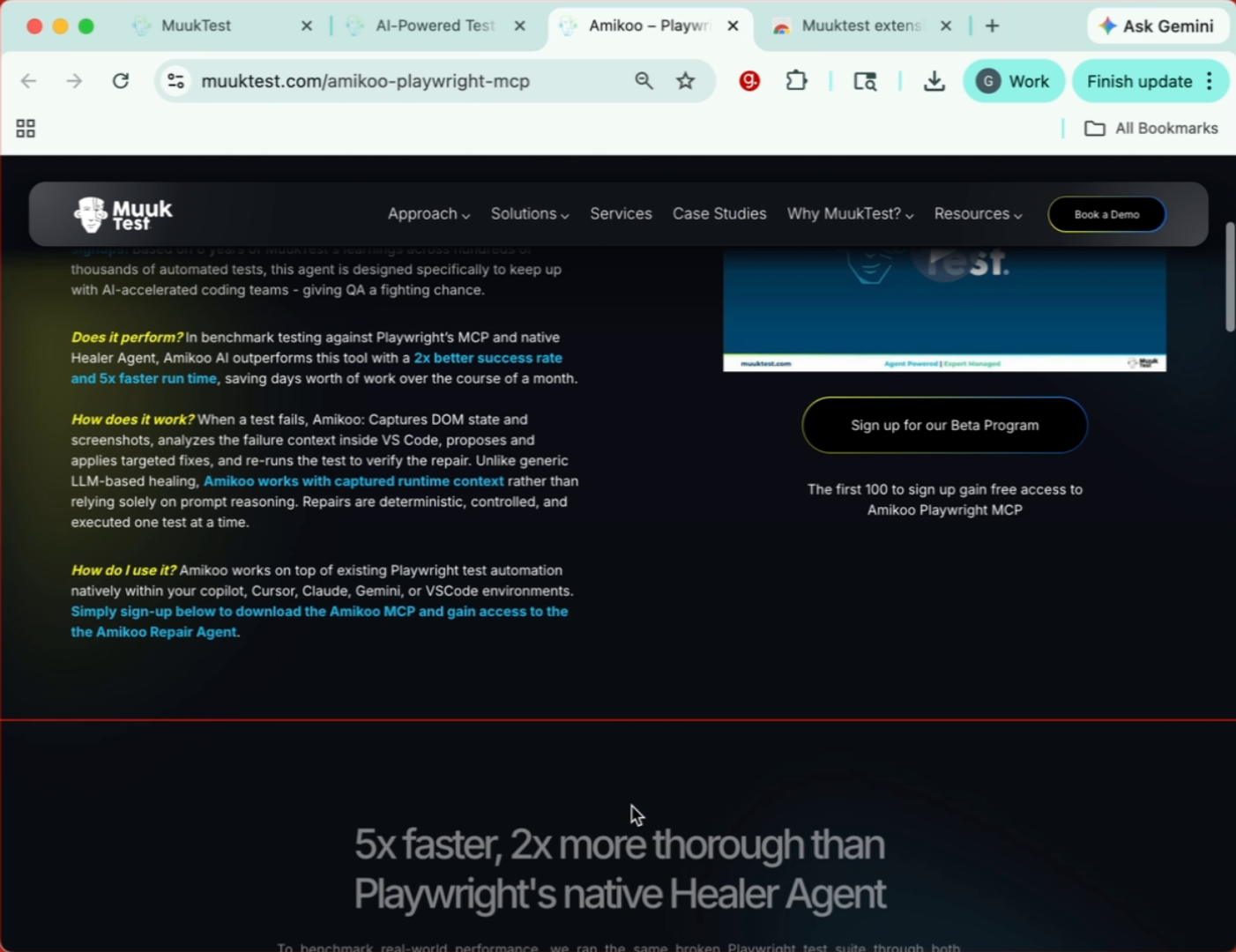Image resolution: width=1236 pixels, height=952 pixels.
Task: Click the page's vertical scrollbar thumb
Action: click(1230, 277)
